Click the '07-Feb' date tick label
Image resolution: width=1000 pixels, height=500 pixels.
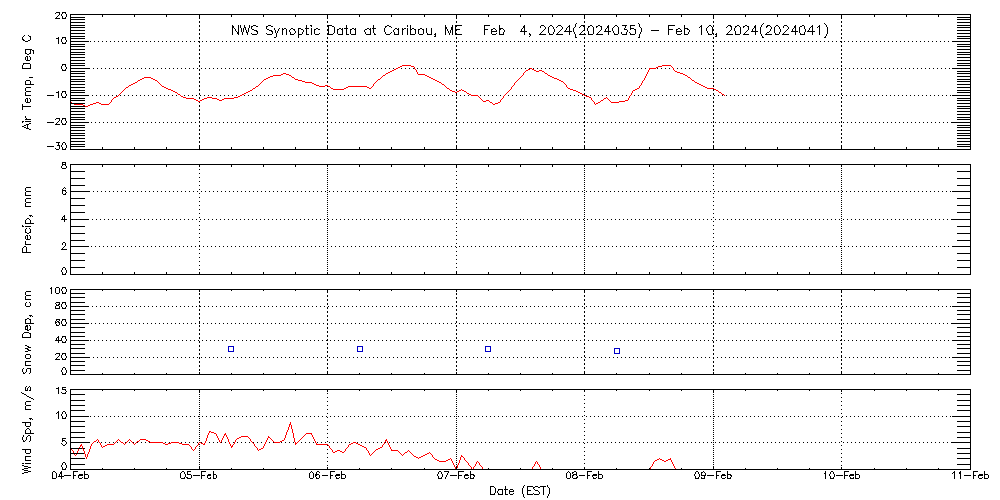pos(457,477)
